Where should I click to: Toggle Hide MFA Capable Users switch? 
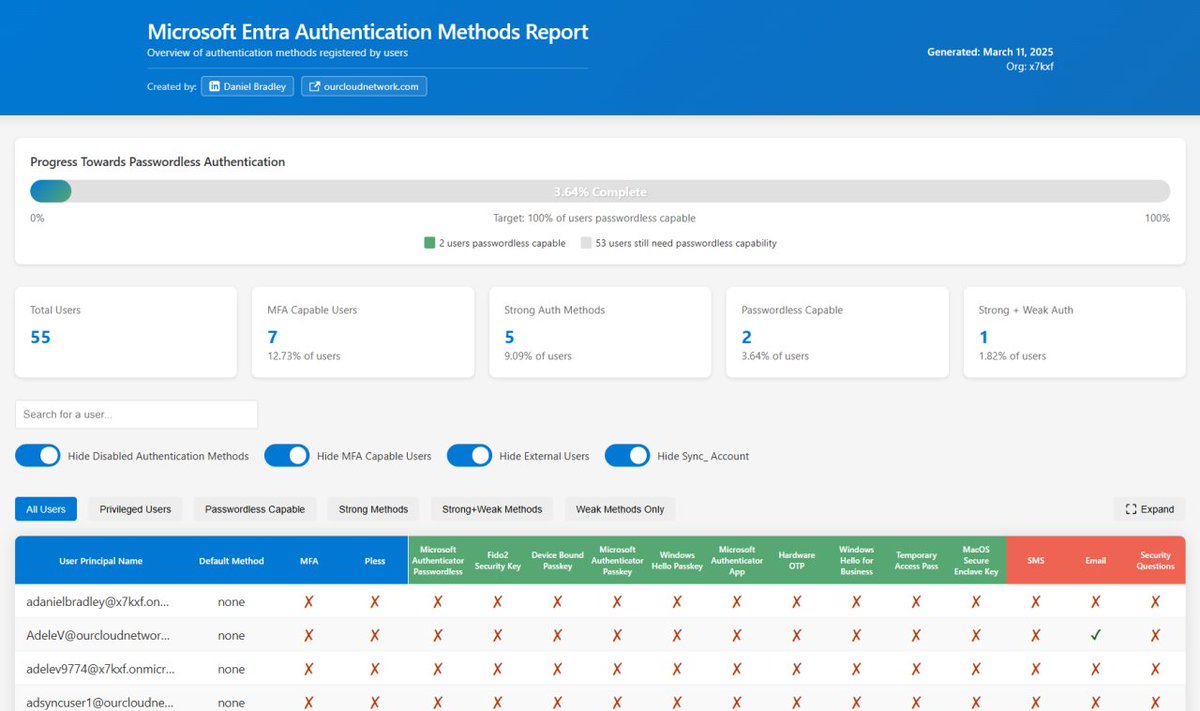[x=287, y=456]
